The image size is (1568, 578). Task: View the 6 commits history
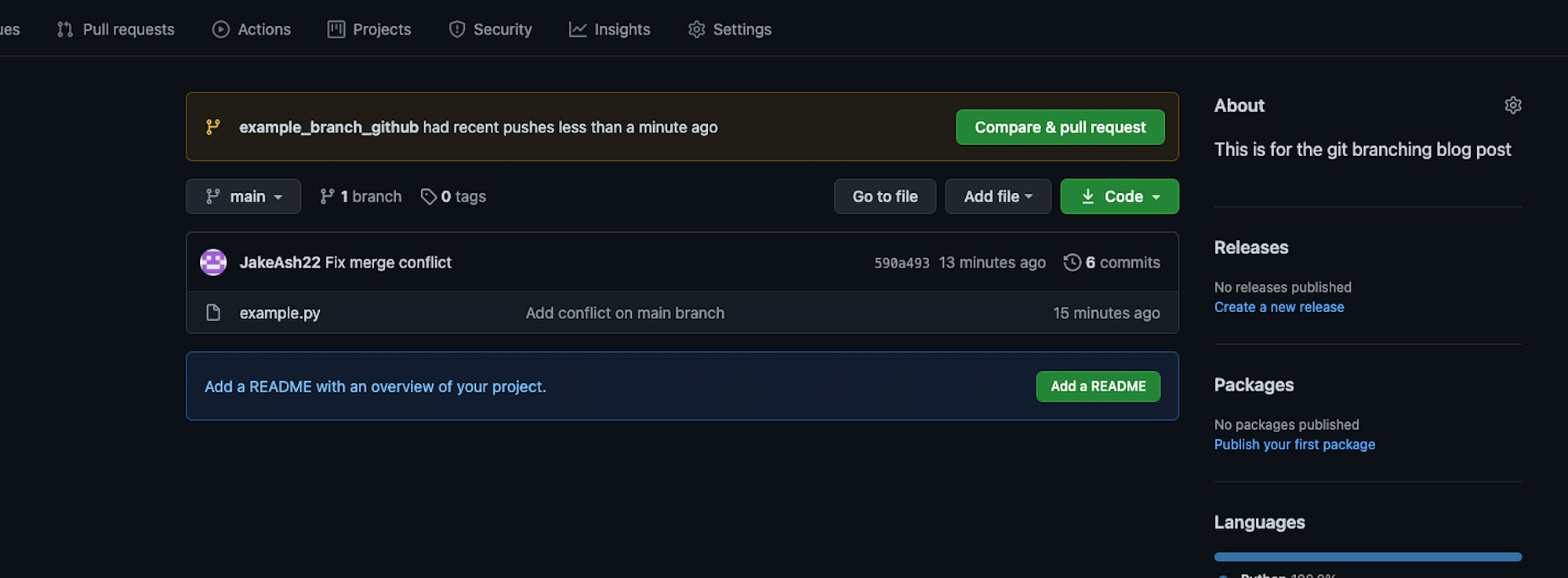click(1112, 262)
